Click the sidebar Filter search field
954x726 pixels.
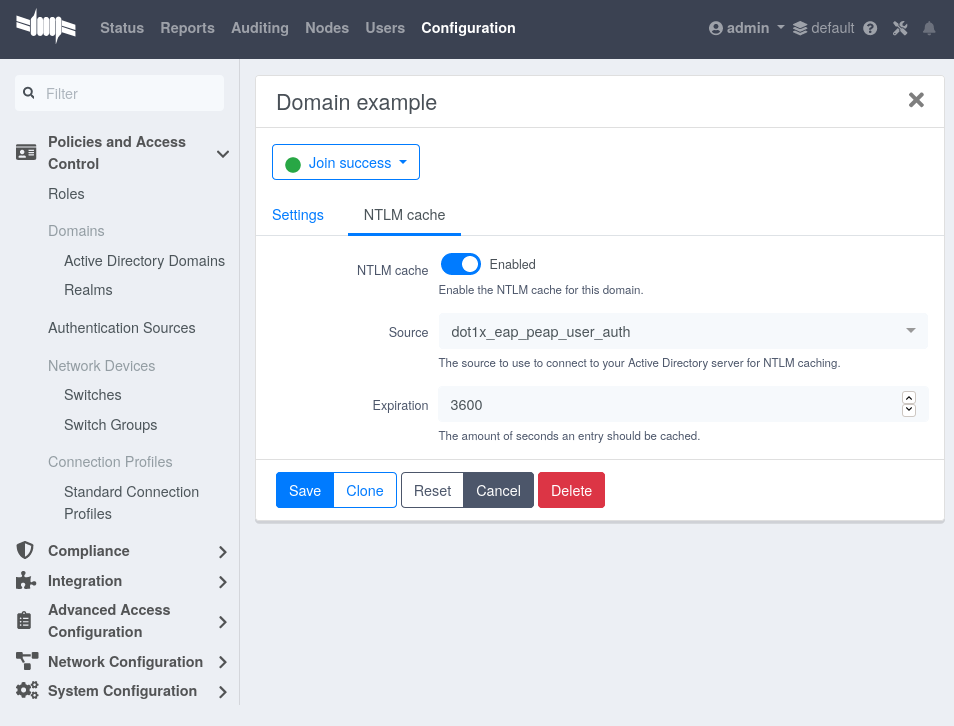point(119,92)
